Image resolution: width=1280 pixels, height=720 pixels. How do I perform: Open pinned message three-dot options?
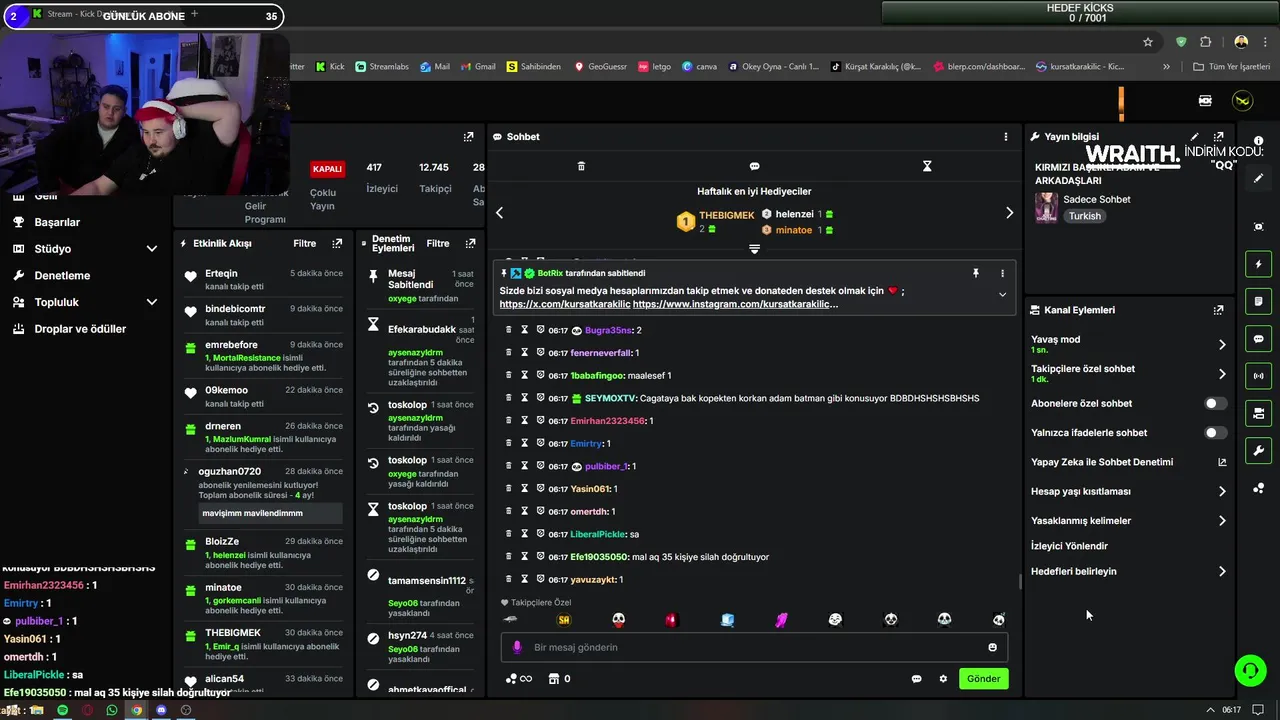coord(1002,273)
